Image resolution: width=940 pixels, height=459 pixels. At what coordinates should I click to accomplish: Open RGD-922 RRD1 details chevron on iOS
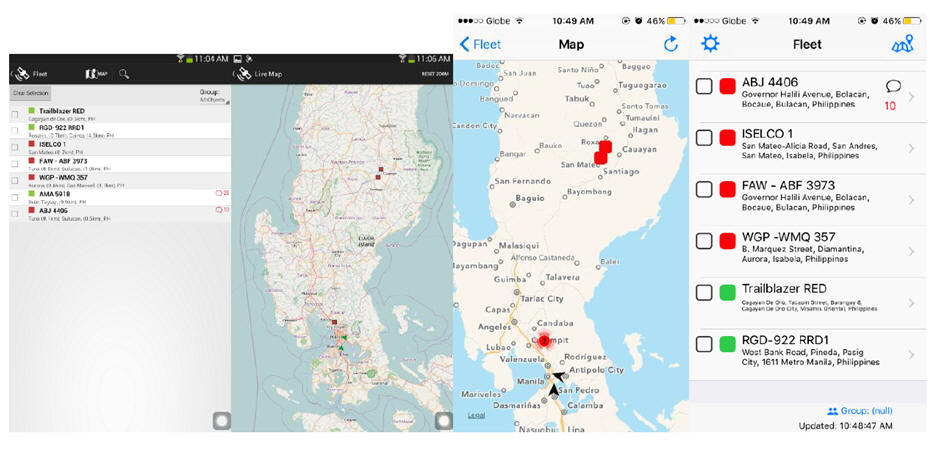(x=911, y=354)
